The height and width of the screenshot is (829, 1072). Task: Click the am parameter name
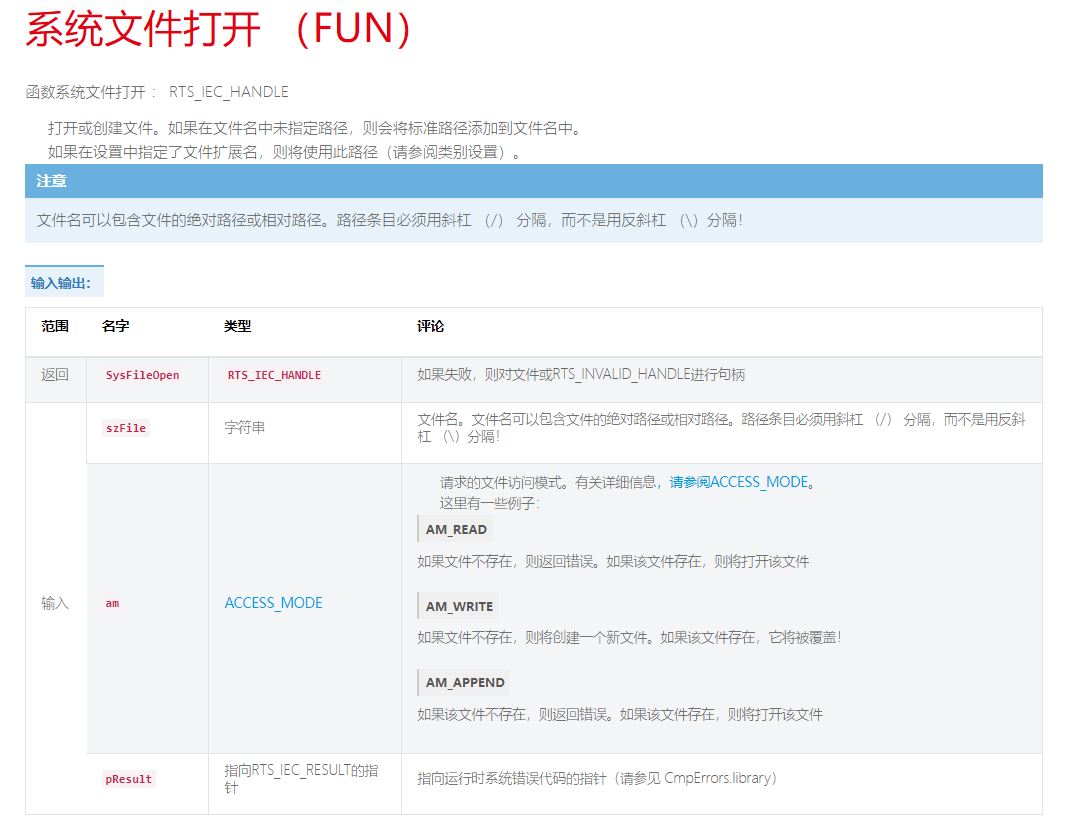(112, 603)
